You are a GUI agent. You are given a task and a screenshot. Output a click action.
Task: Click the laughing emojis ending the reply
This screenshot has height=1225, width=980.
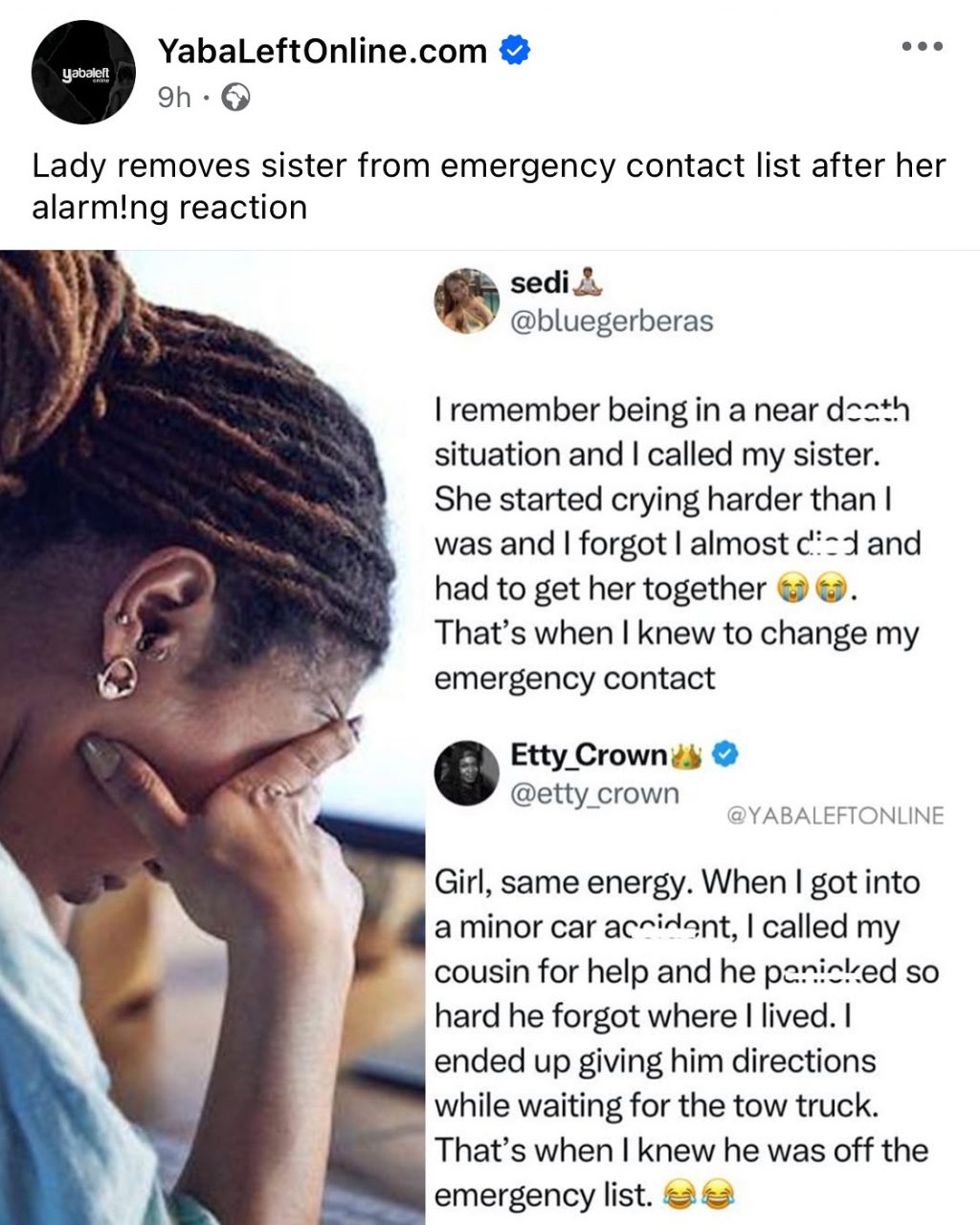699,1194
